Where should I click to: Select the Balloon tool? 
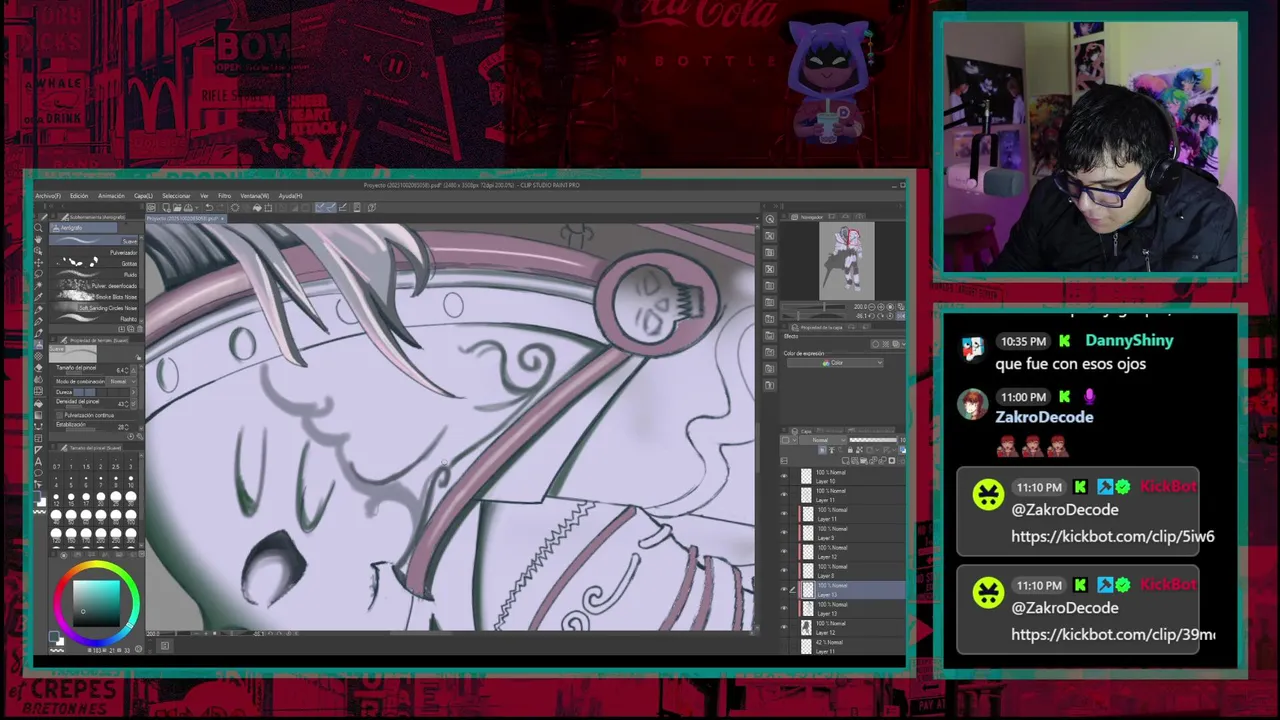coord(38,472)
